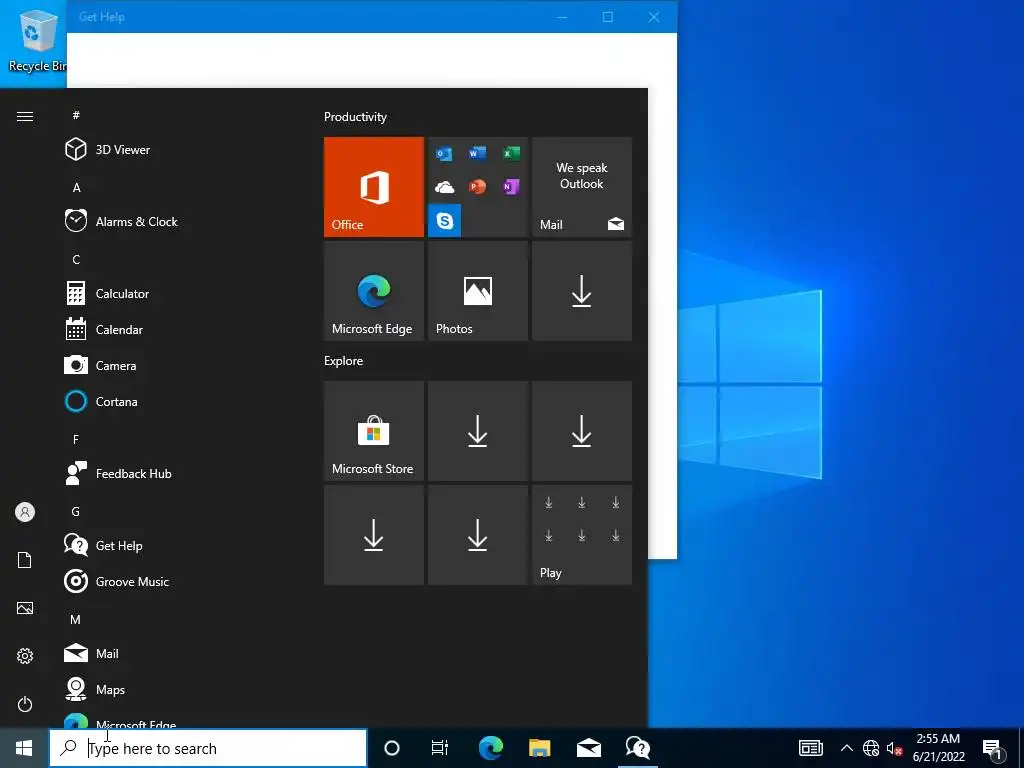1024x768 pixels.
Task: Open File Explorer from the taskbar
Action: coord(539,748)
